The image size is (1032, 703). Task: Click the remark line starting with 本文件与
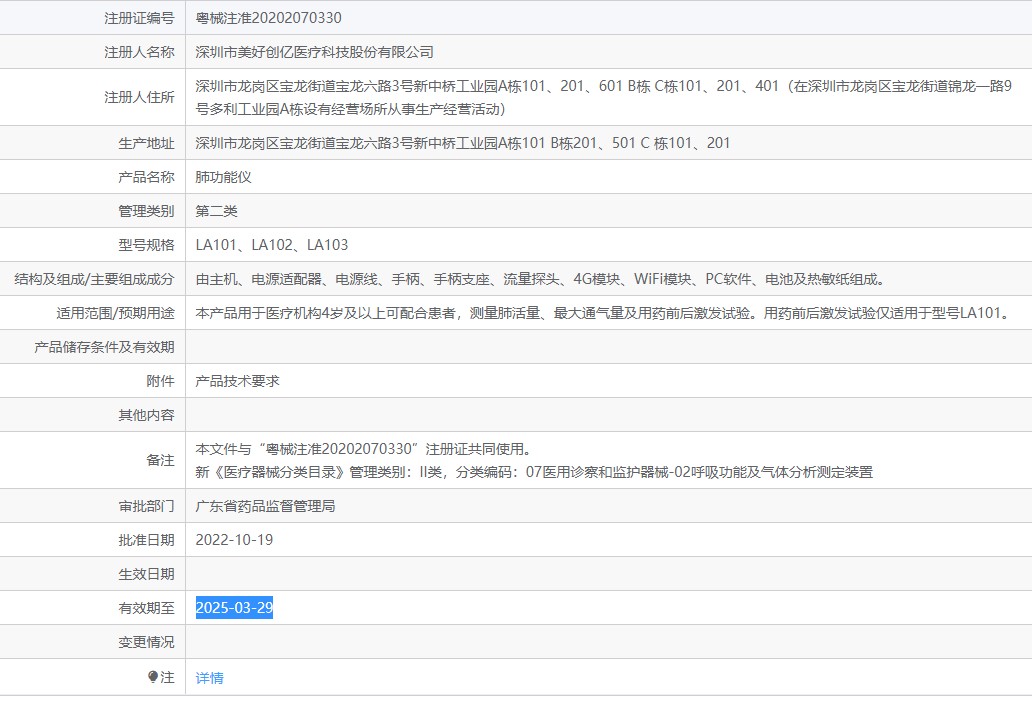(363, 449)
